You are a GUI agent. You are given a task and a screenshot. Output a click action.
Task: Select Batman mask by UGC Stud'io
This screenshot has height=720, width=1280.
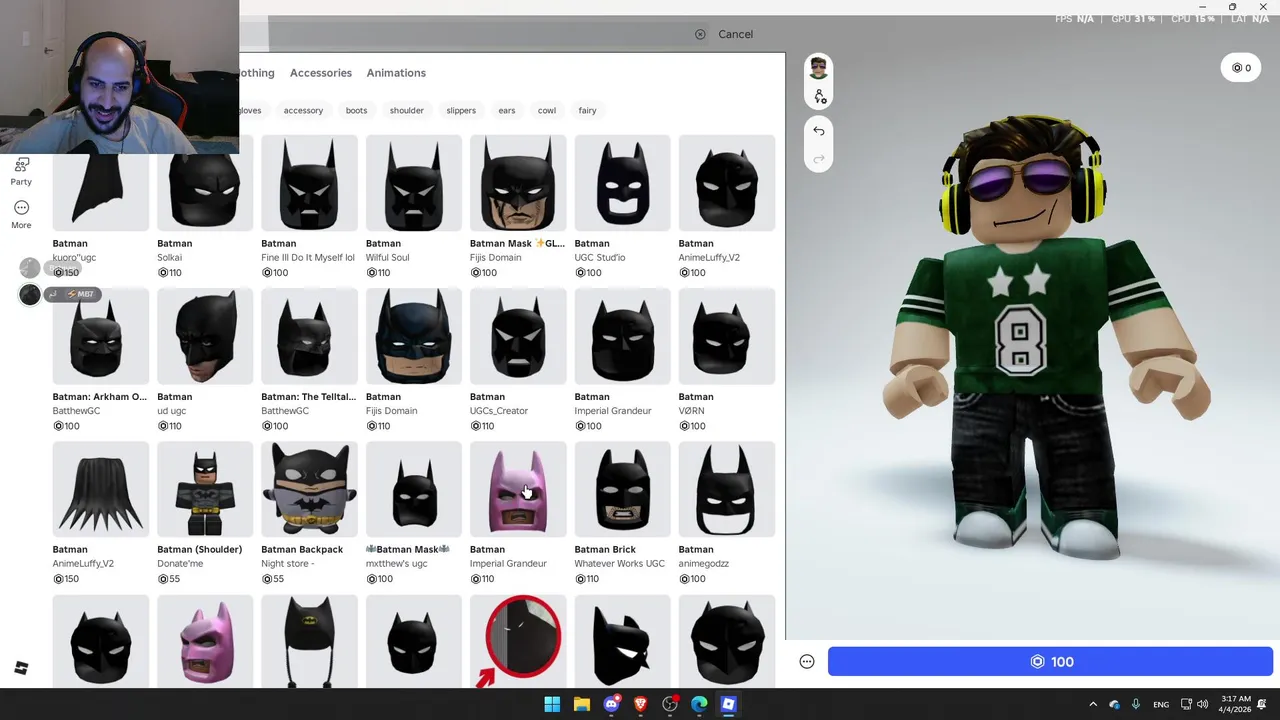coord(622,184)
